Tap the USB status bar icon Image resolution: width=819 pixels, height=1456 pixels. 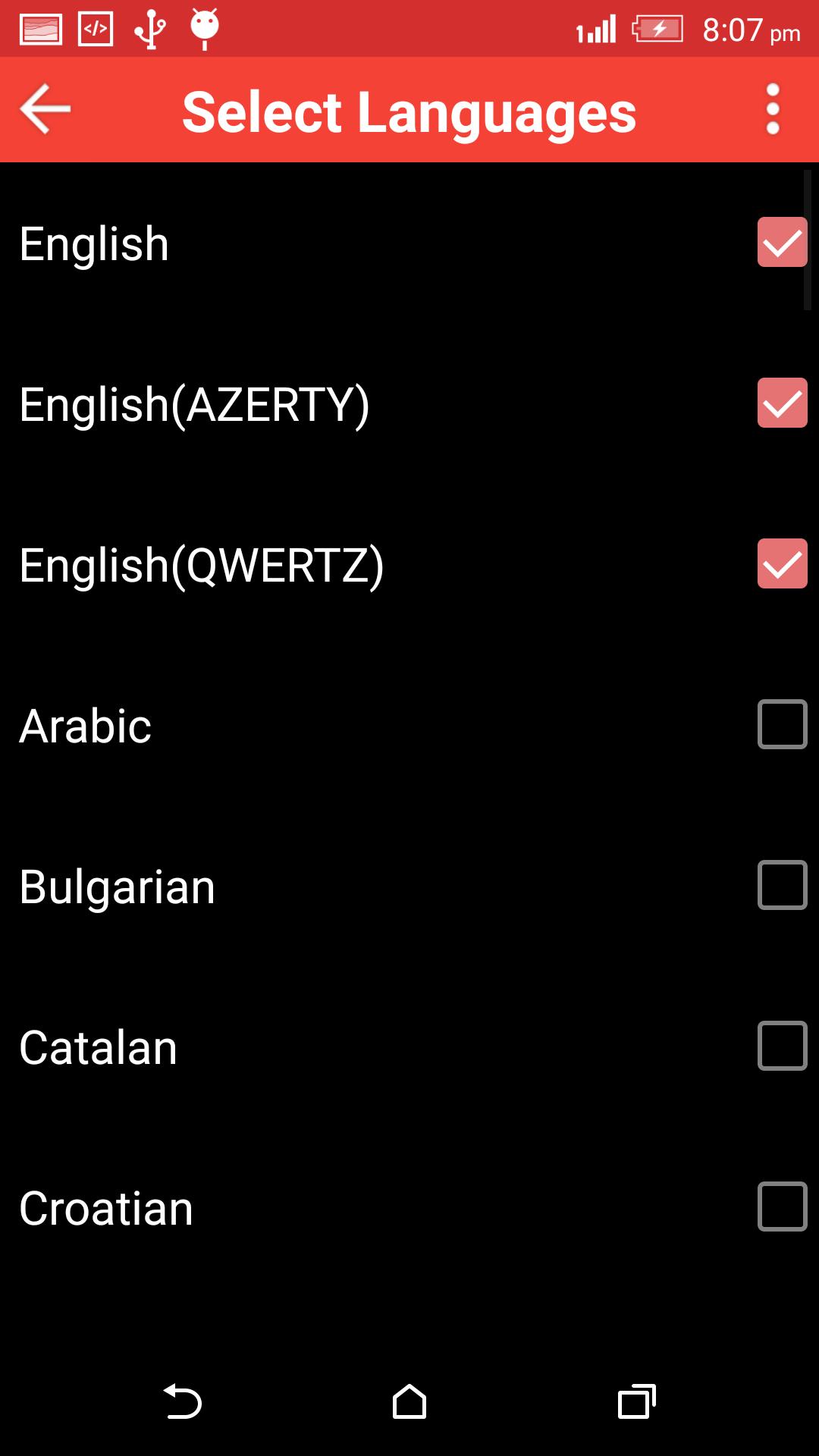150,30
